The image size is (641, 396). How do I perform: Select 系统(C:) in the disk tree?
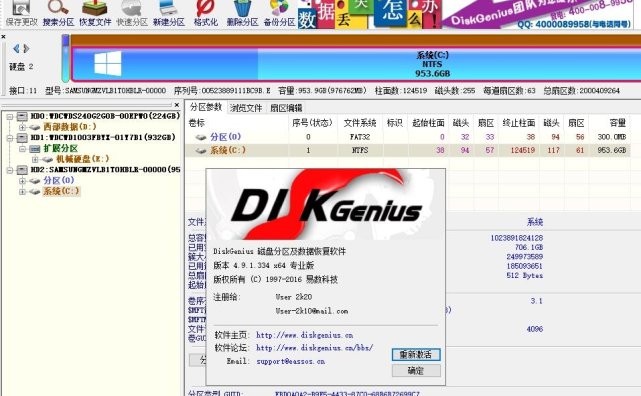(x=61, y=191)
